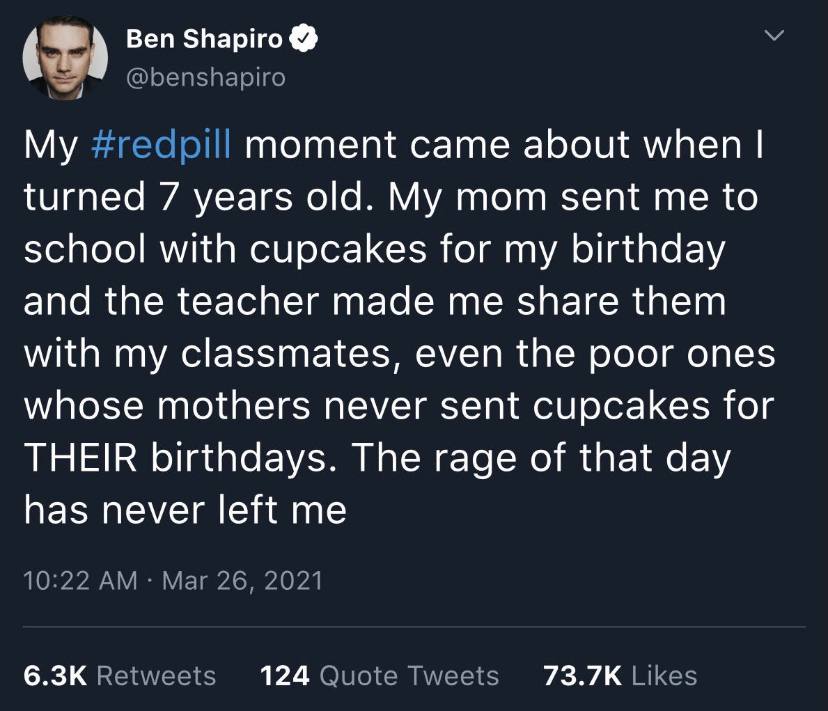Click the verified badge beside the name
The height and width of the screenshot is (711, 828).
tap(303, 41)
